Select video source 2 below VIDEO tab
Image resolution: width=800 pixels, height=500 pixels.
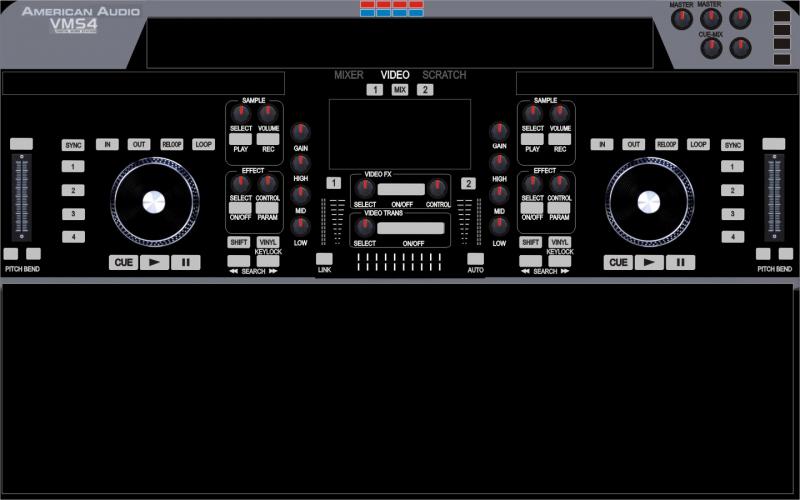click(x=425, y=90)
